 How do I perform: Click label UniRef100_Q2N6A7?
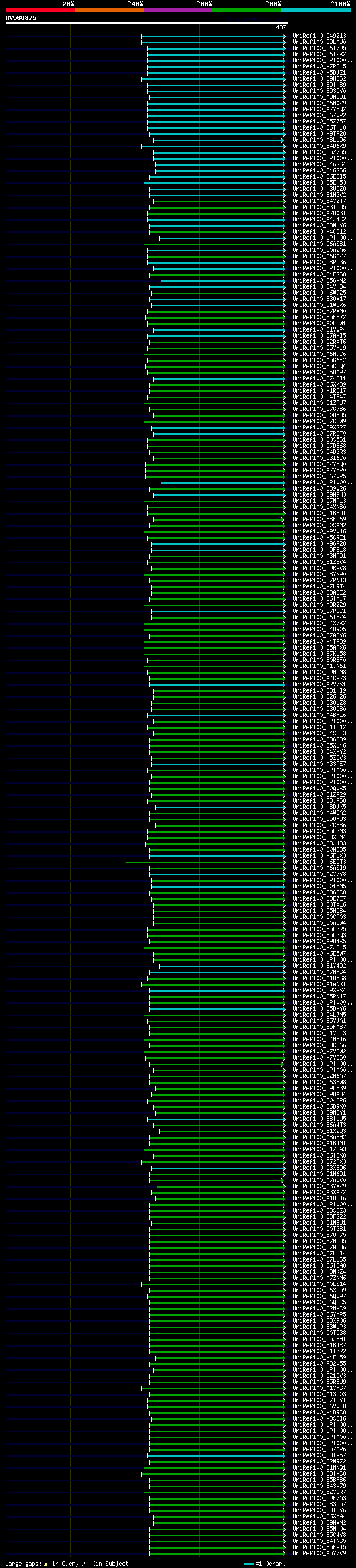[319, 1076]
